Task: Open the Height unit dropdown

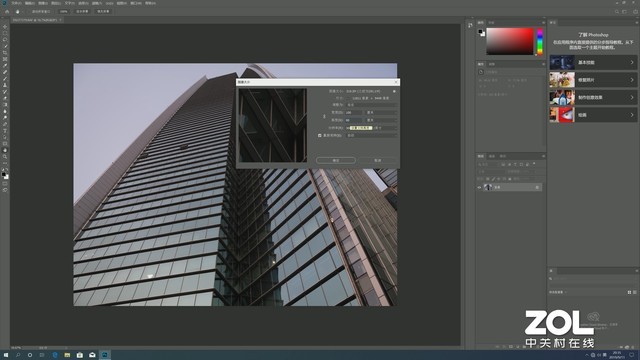Action: (382, 120)
